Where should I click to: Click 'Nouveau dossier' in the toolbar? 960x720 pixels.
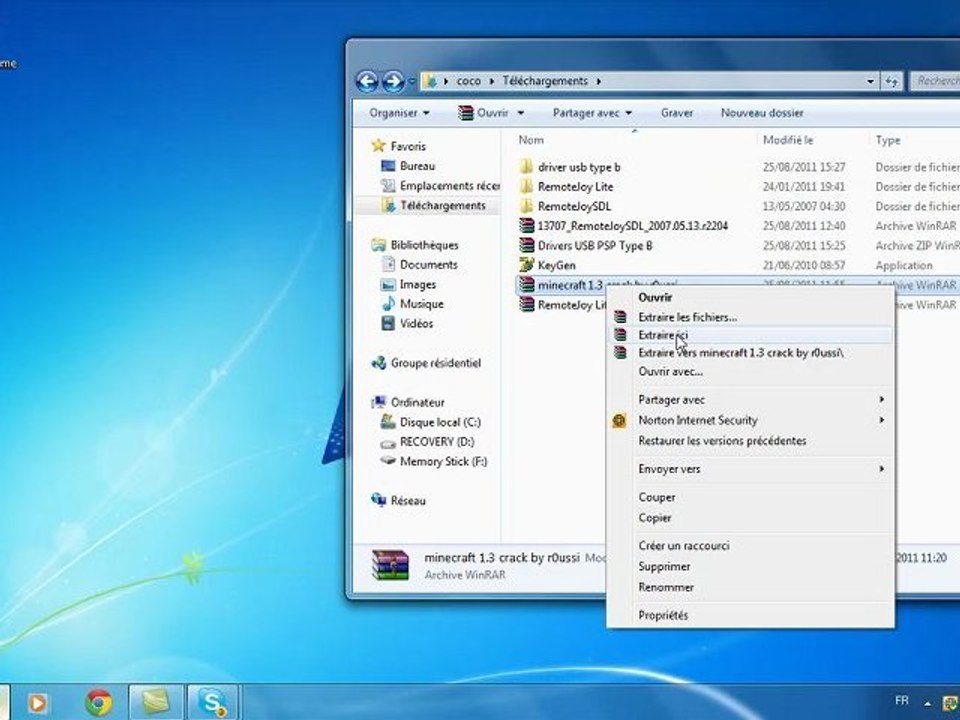(x=762, y=113)
